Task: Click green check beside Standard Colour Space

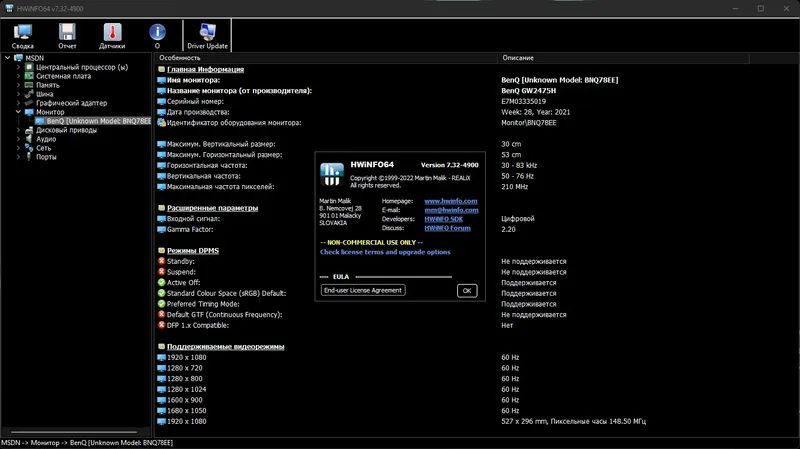Action: (x=161, y=293)
